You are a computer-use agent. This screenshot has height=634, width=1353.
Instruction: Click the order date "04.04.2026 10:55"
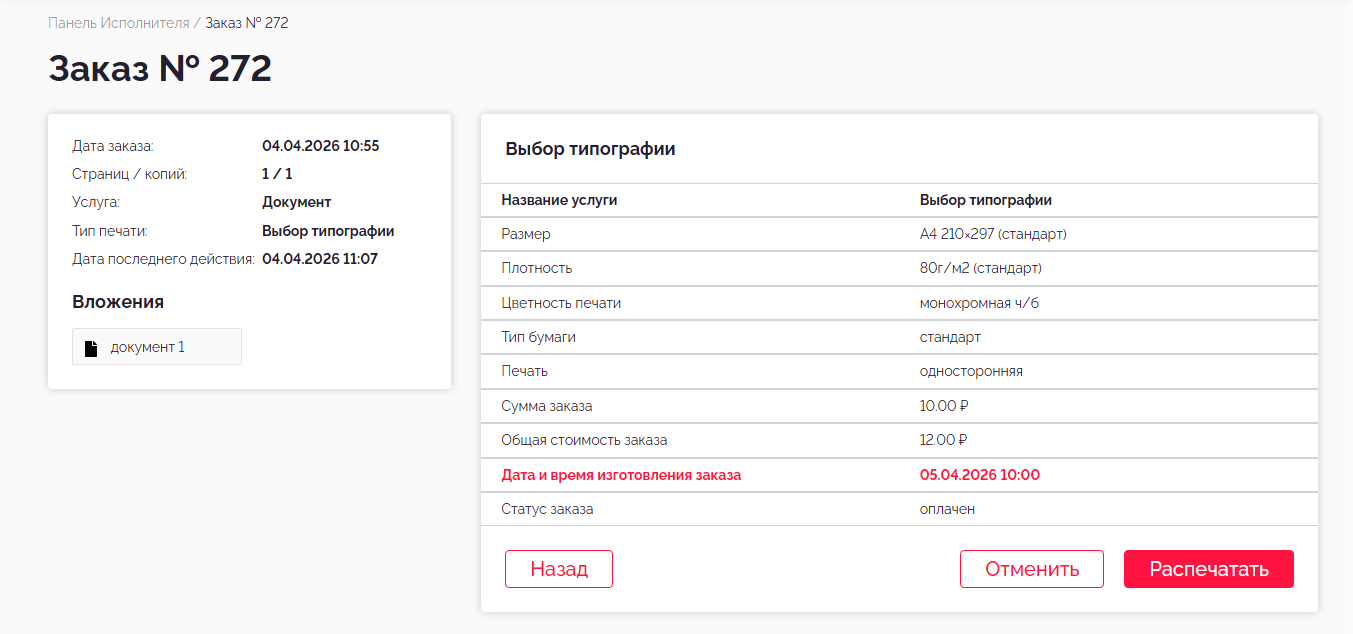coord(320,146)
